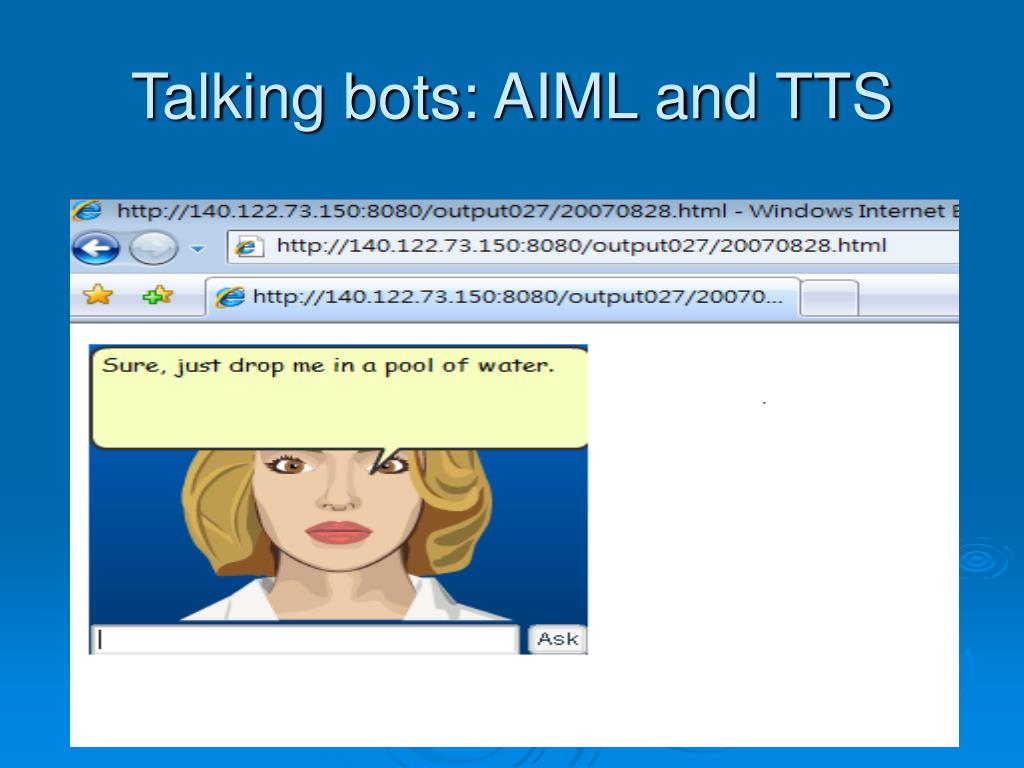Click slide title 'Talking bots: AIML and TTS'
This screenshot has height=768, width=1024.
511,97
